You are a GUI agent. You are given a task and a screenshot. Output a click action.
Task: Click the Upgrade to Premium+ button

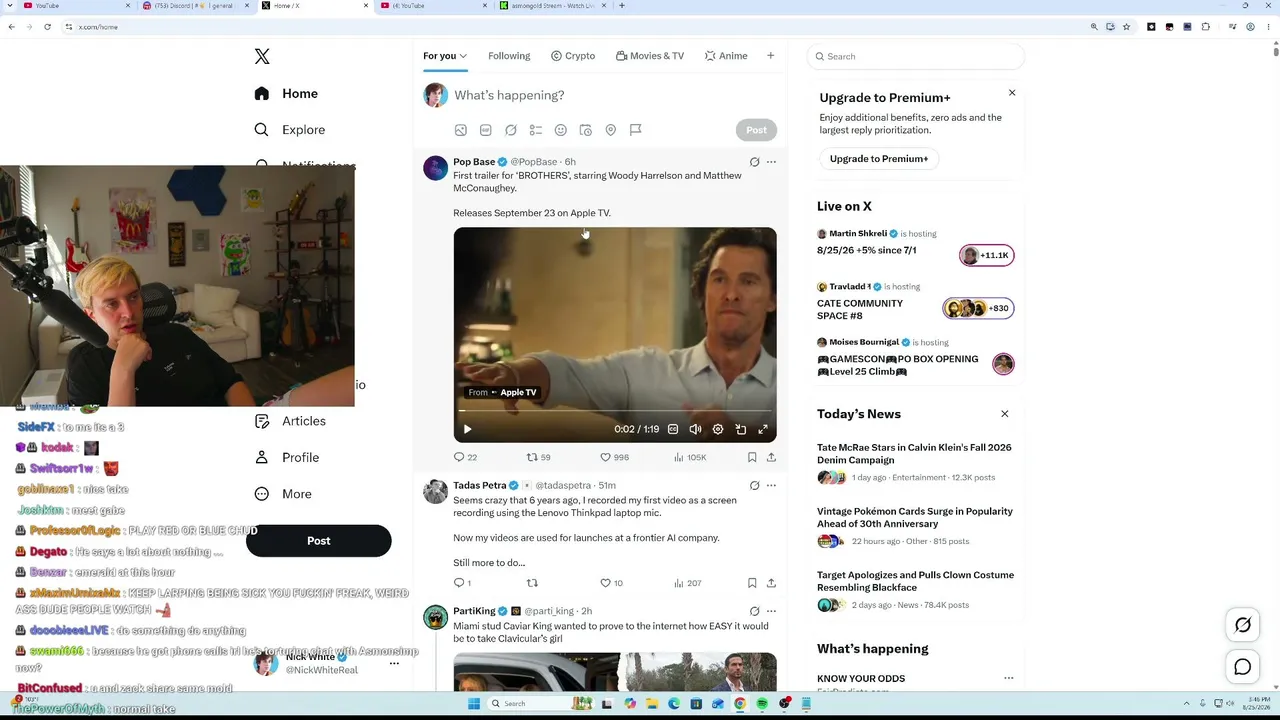[879, 159]
